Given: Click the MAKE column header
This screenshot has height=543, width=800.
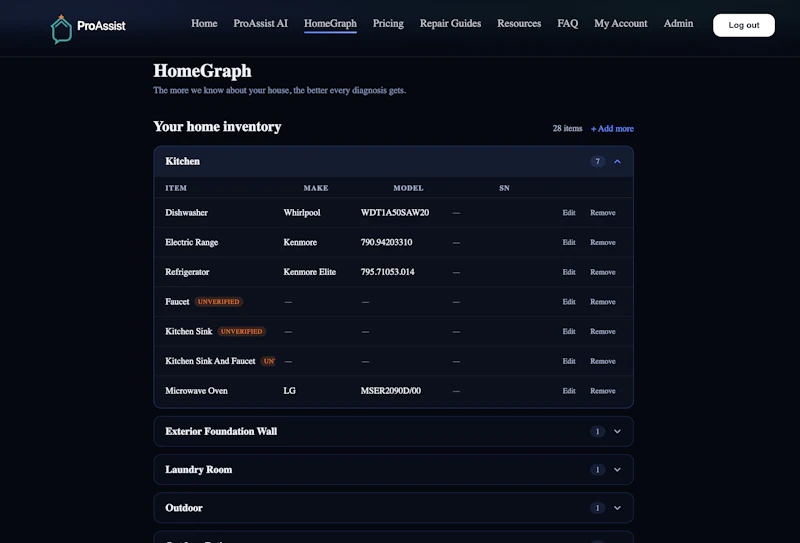Looking at the screenshot, I should (x=316, y=188).
